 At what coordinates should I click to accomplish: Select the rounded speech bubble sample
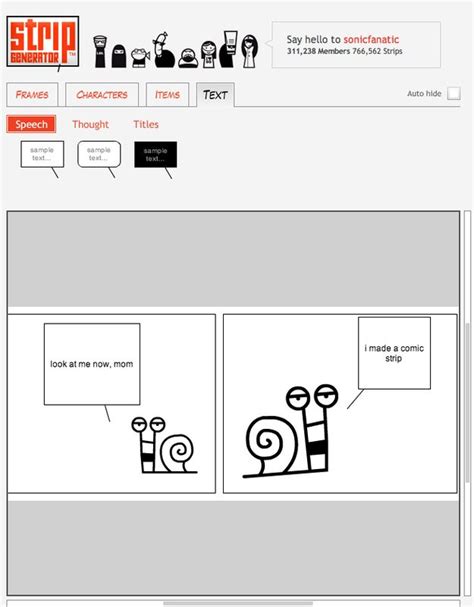click(x=99, y=154)
